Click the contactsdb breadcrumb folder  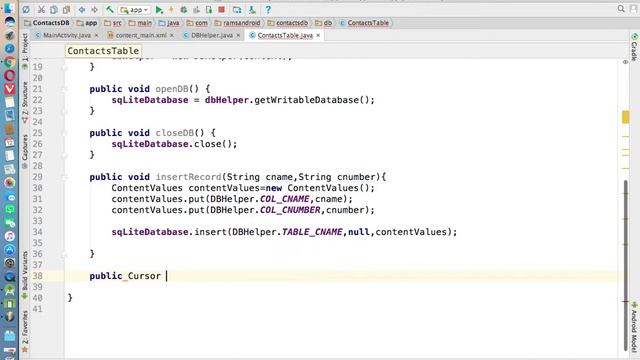288,23
